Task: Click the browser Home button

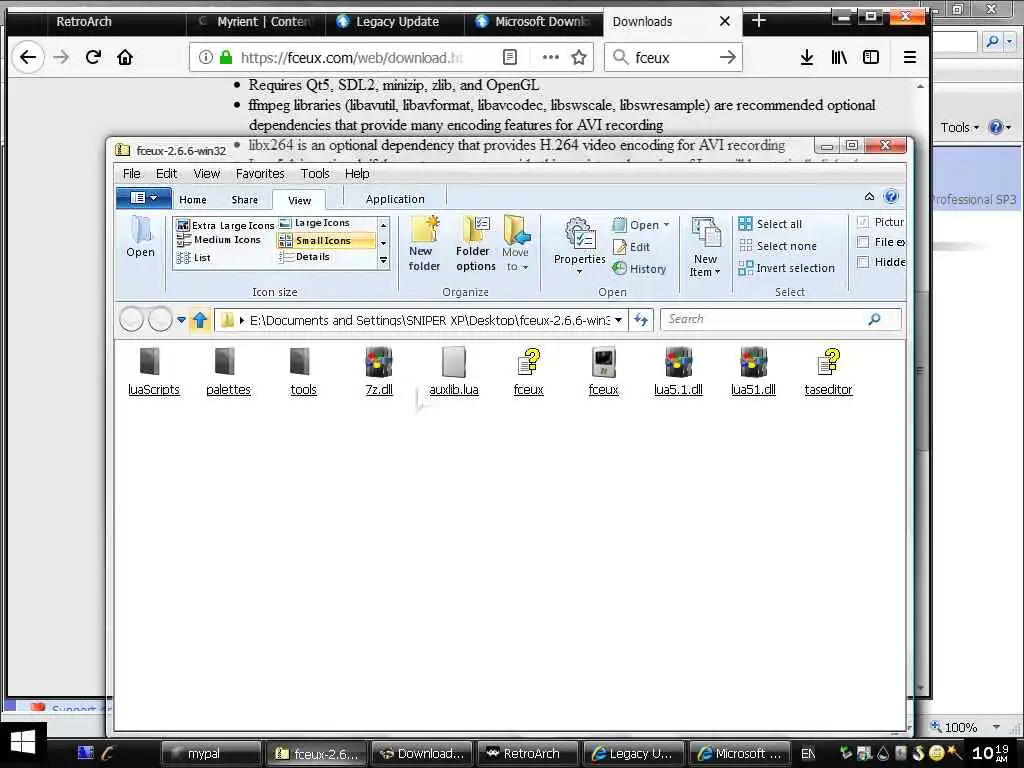Action: coord(125,57)
